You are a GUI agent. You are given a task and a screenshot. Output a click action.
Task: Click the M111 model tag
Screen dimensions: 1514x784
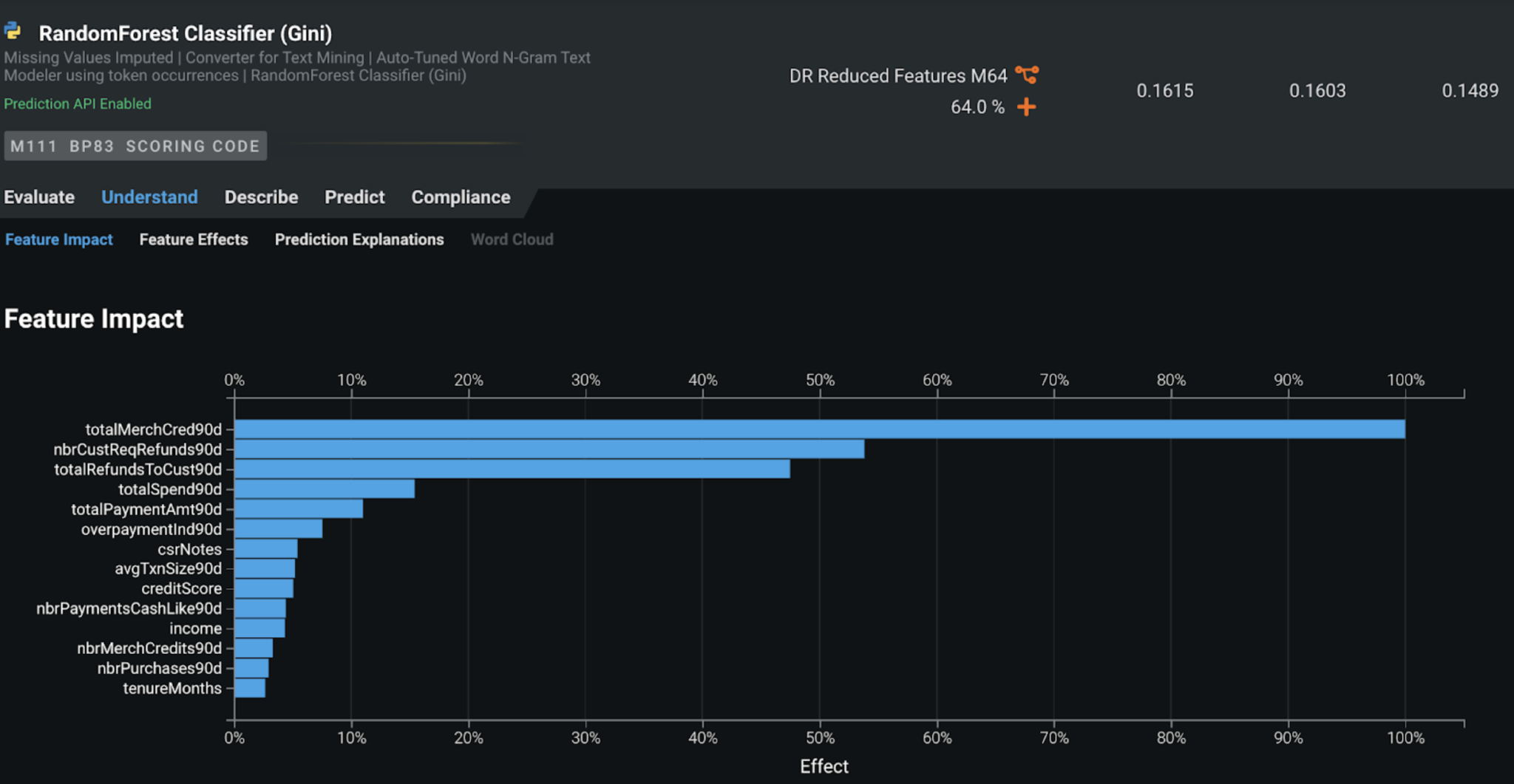pos(34,146)
